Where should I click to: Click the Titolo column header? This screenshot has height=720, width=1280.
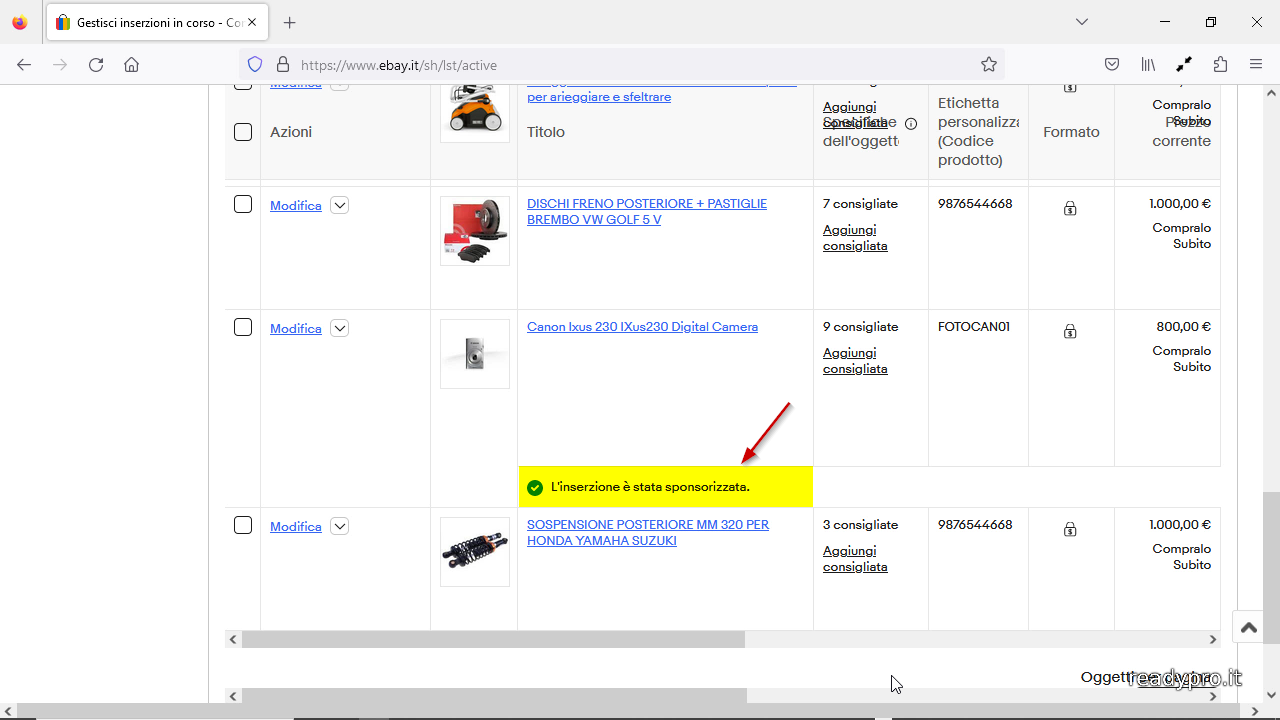coord(546,132)
